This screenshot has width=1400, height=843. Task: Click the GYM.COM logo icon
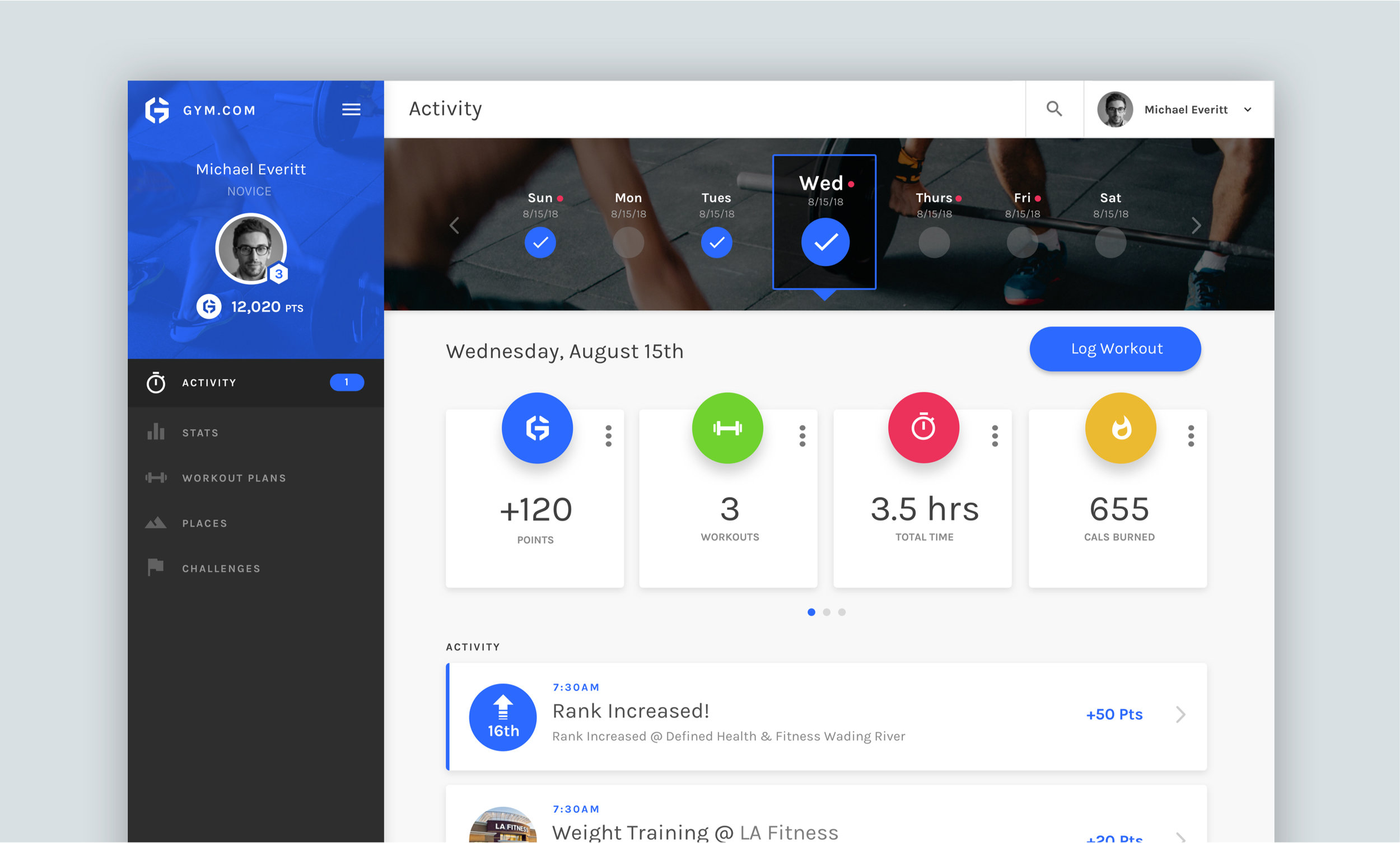[157, 110]
